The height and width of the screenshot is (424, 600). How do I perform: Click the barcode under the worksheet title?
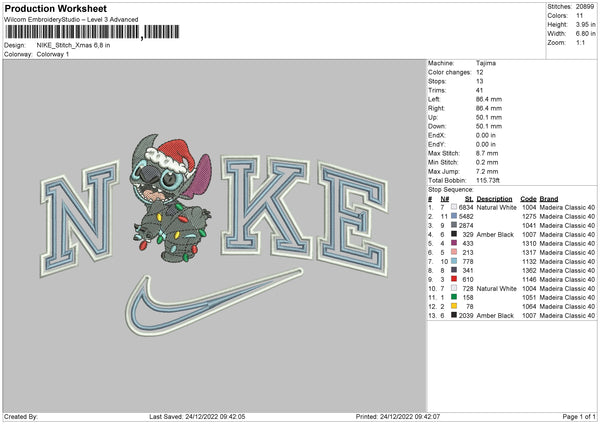click(92, 32)
